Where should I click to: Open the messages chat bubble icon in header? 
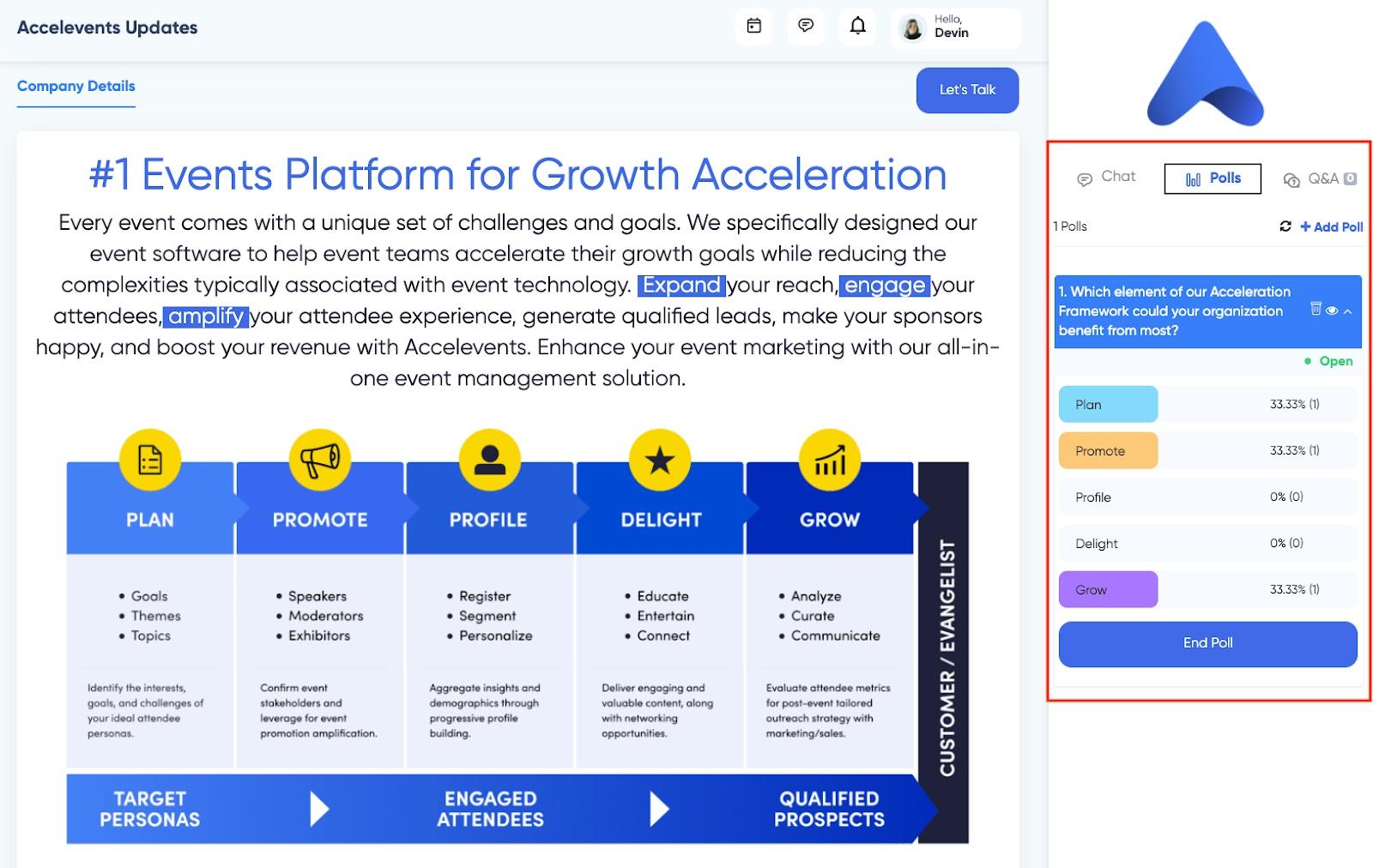click(x=805, y=27)
